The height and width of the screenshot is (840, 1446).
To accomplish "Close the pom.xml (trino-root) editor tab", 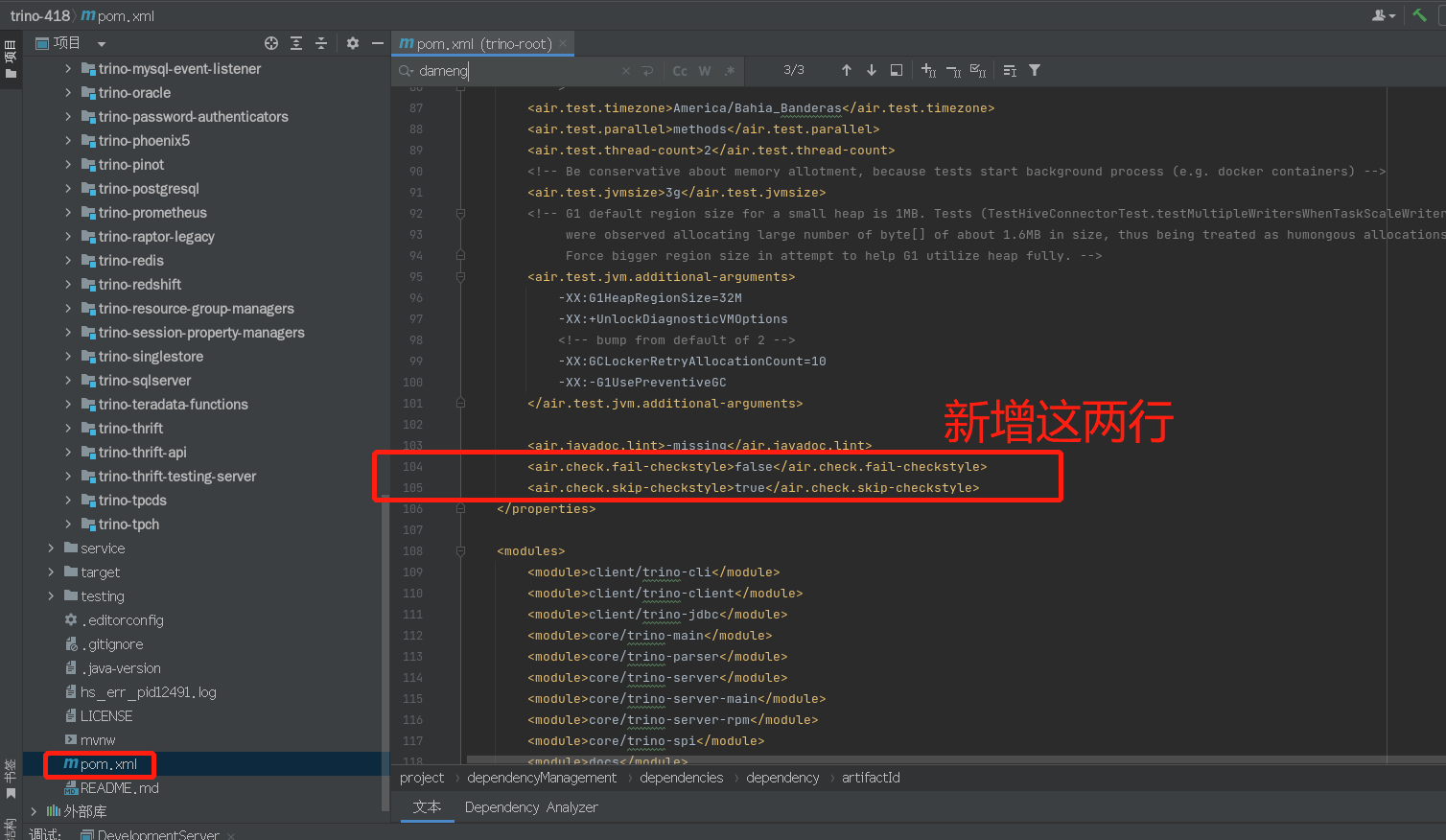I will point(563,43).
